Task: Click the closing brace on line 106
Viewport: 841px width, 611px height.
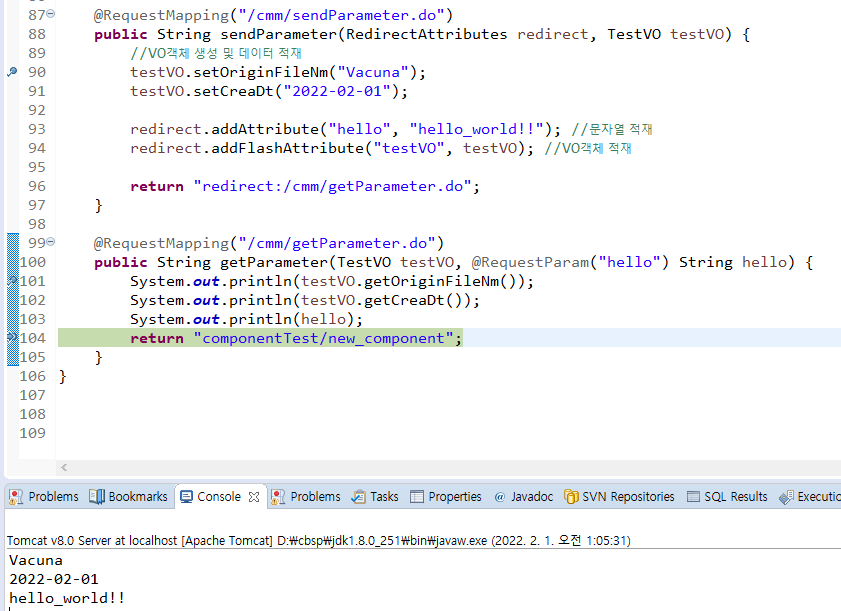Action: pyautogui.click(x=63, y=377)
